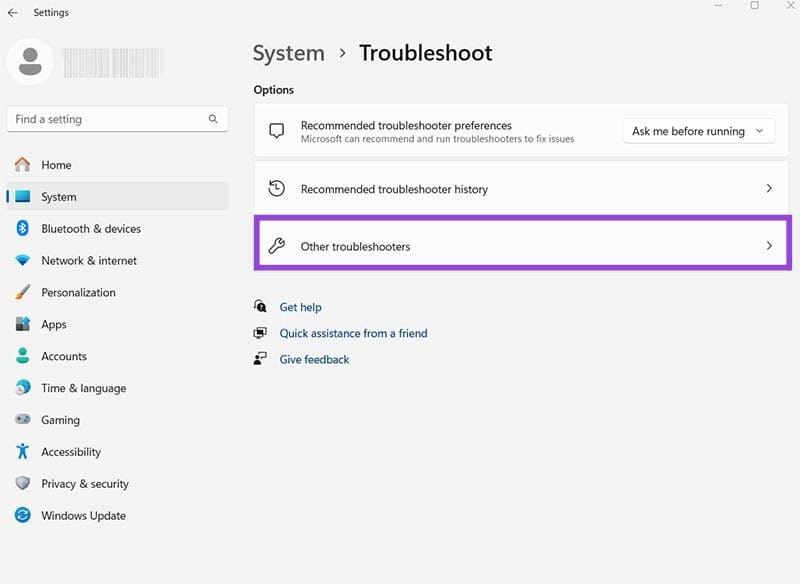Viewport: 800px width, 584px height.
Task: Open Network & internet settings
Action: pyautogui.click(x=117, y=260)
